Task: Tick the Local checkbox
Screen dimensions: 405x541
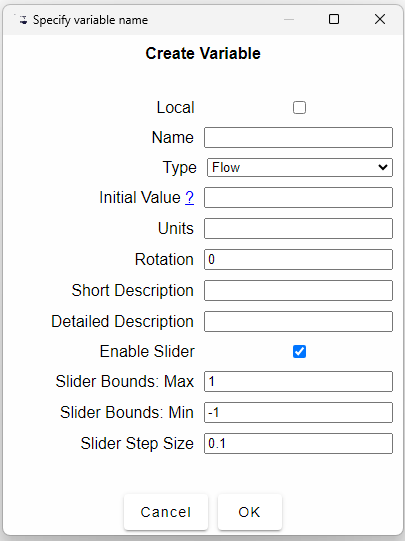Action: (299, 108)
